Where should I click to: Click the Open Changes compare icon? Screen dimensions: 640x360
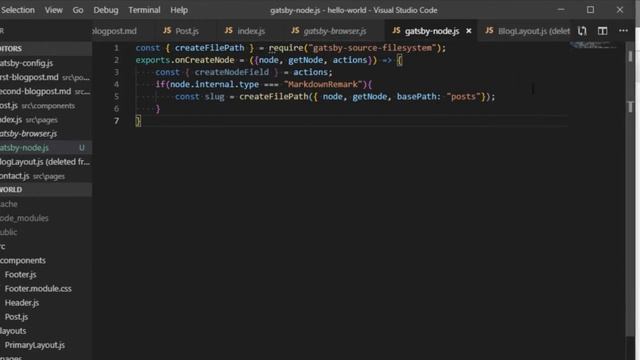click(x=582, y=31)
